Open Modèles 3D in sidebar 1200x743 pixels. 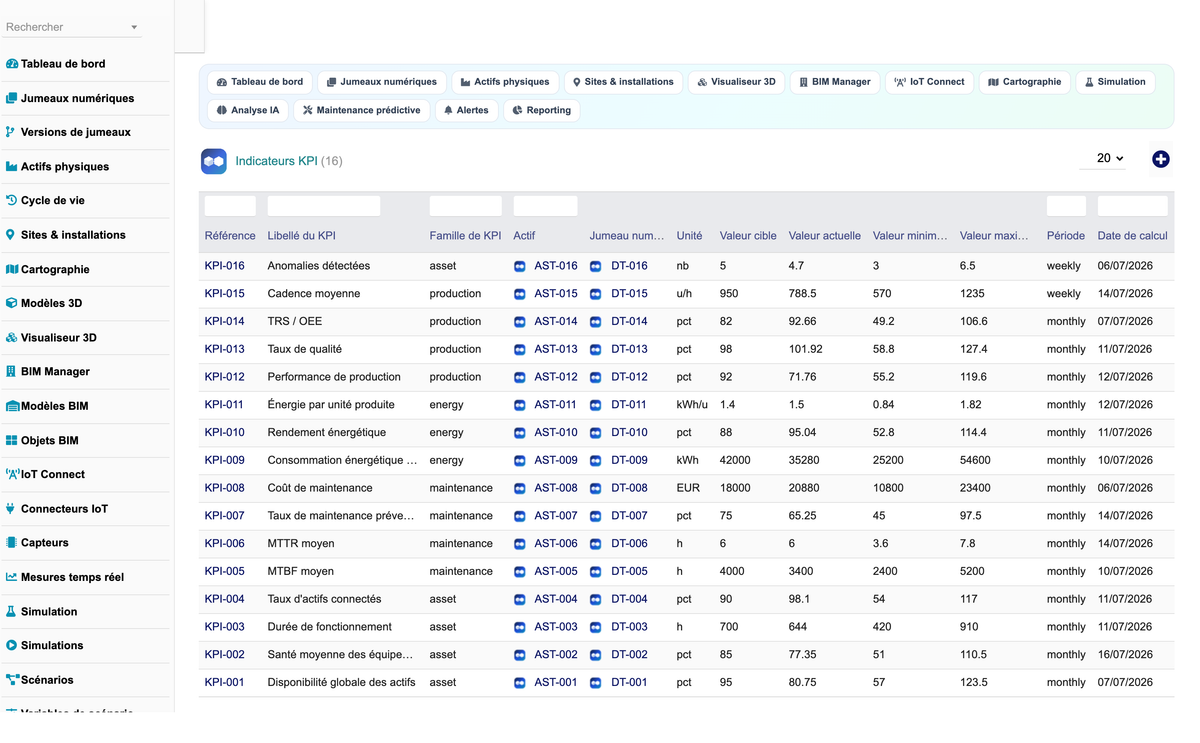click(x=44, y=303)
